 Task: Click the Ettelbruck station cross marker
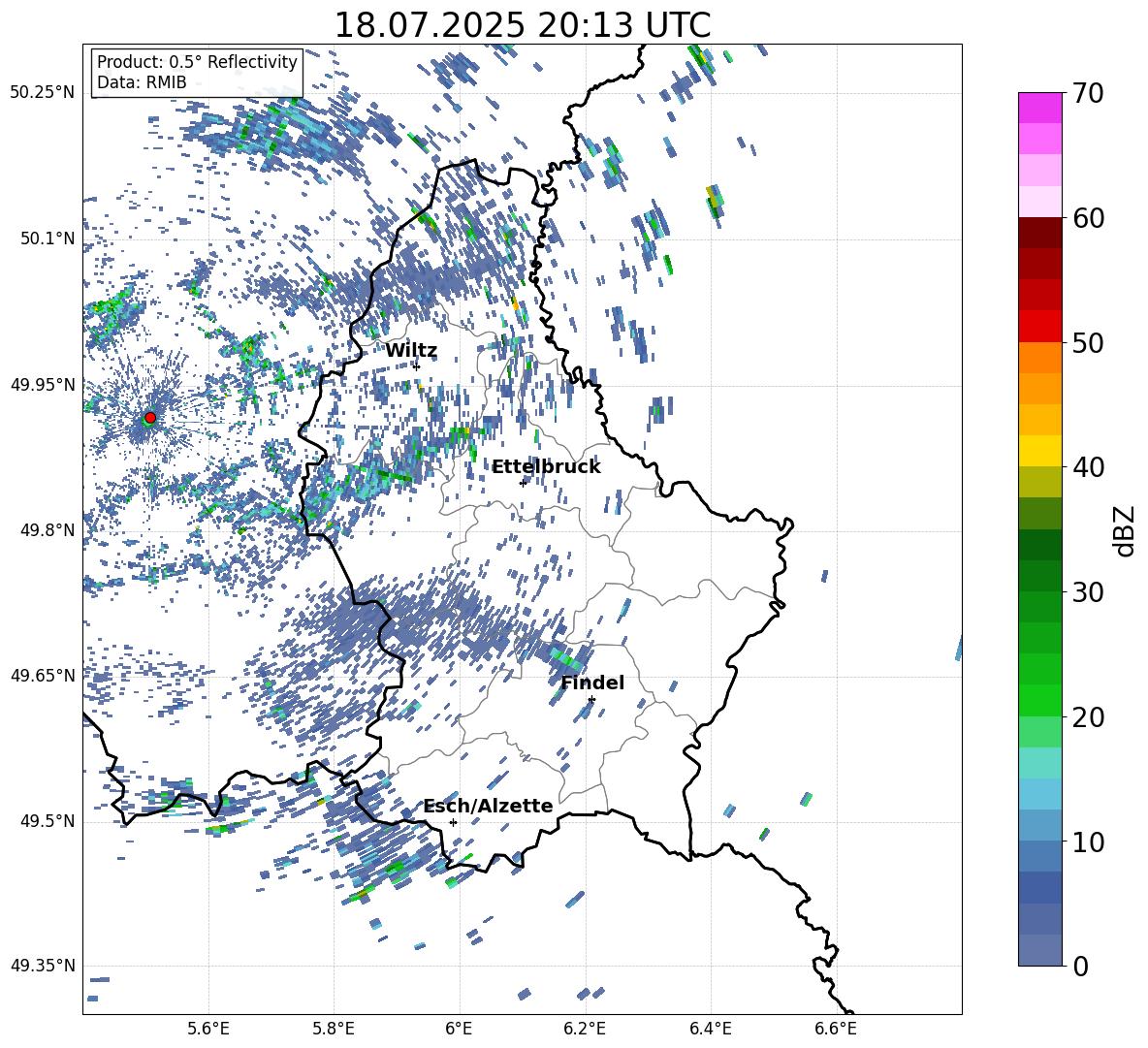point(523,483)
